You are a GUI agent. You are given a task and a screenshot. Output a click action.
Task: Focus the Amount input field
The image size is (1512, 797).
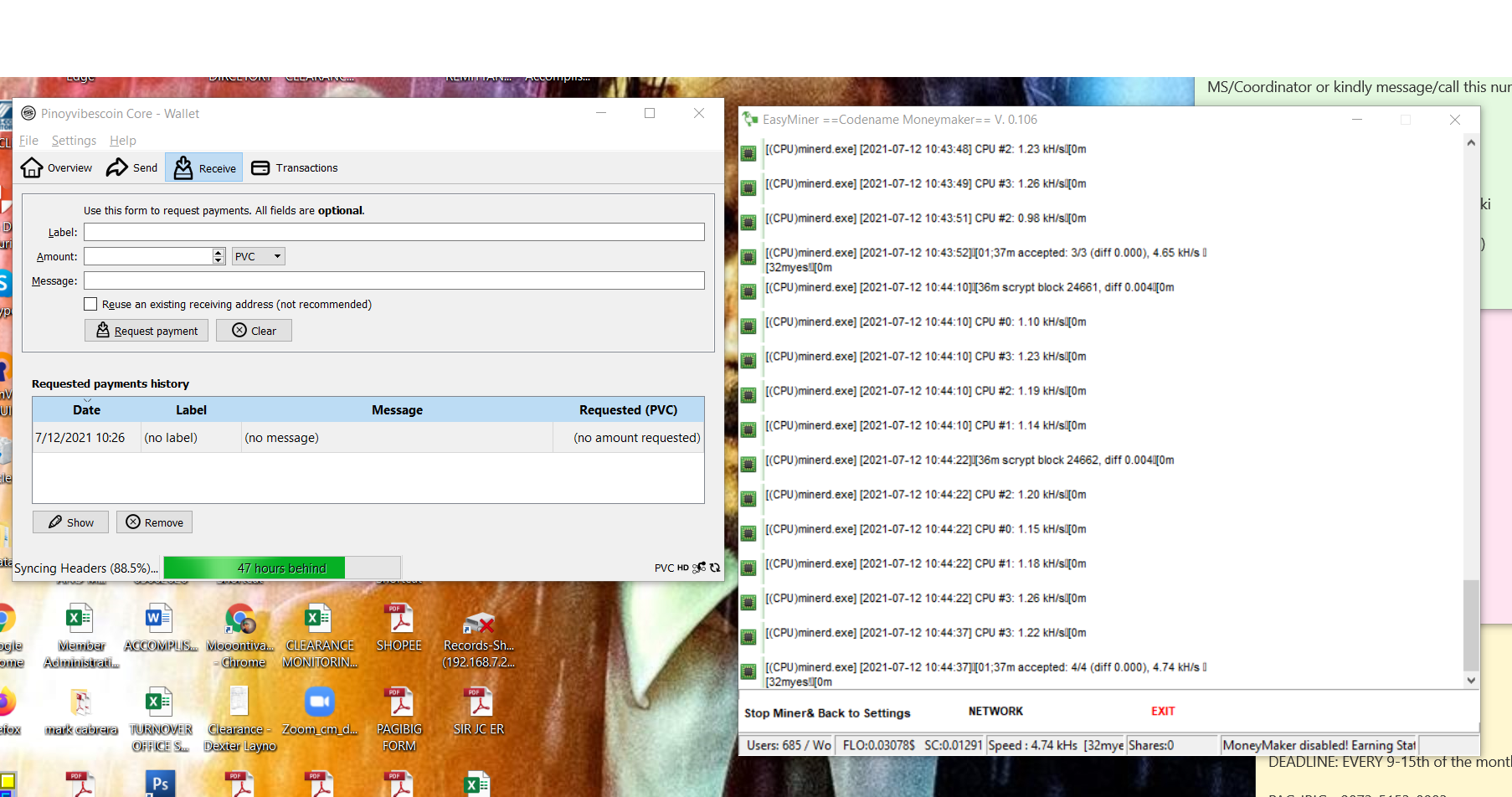coord(148,256)
